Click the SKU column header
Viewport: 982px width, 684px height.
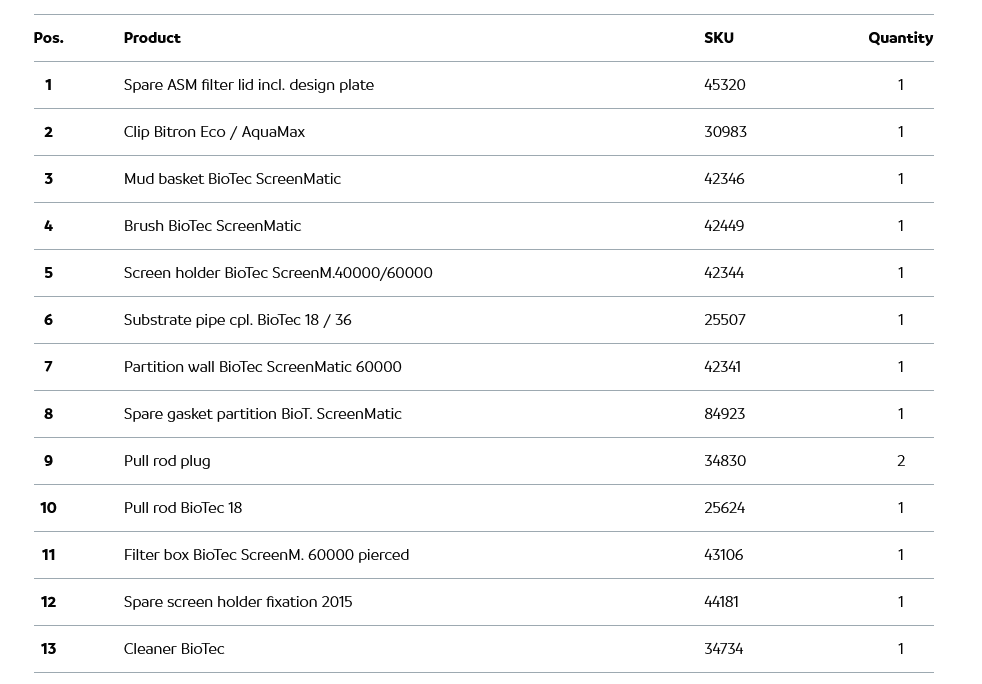(x=718, y=38)
